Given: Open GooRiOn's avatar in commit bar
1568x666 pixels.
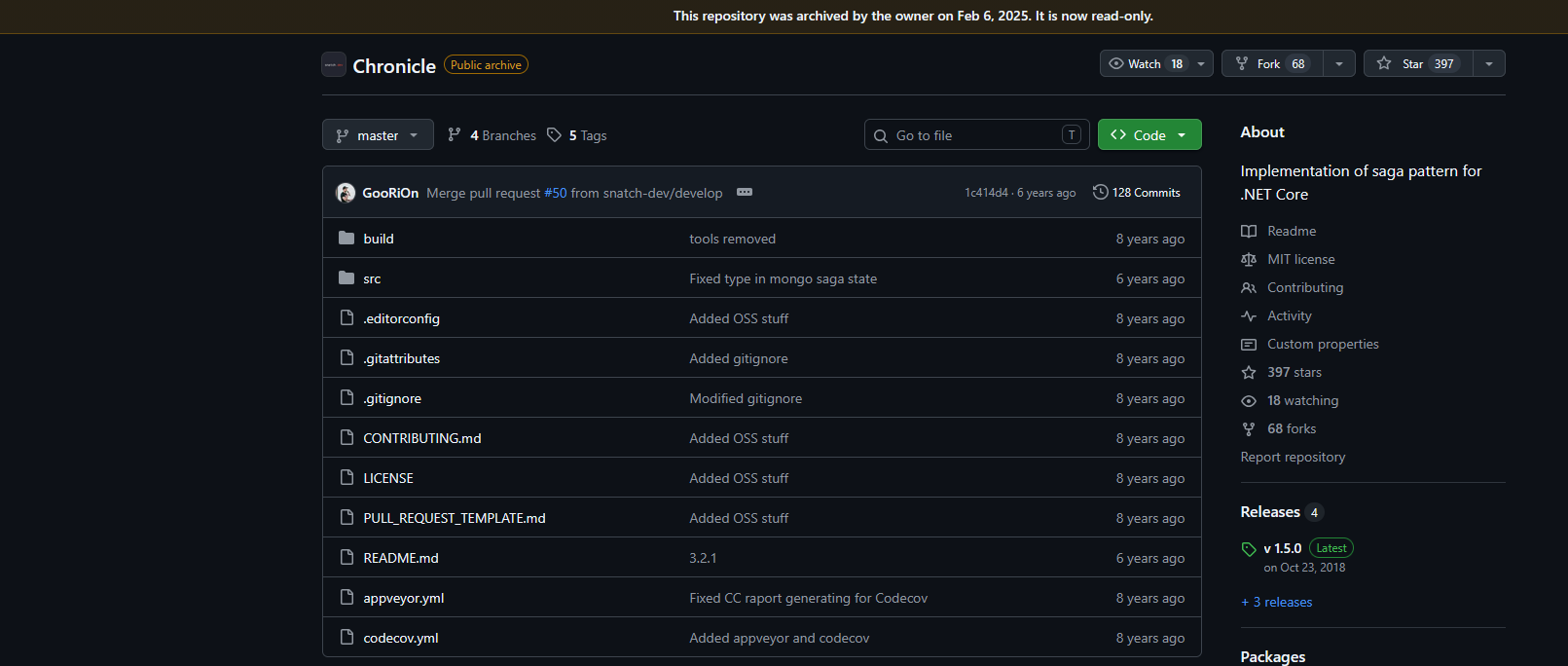Looking at the screenshot, I should click(x=346, y=193).
